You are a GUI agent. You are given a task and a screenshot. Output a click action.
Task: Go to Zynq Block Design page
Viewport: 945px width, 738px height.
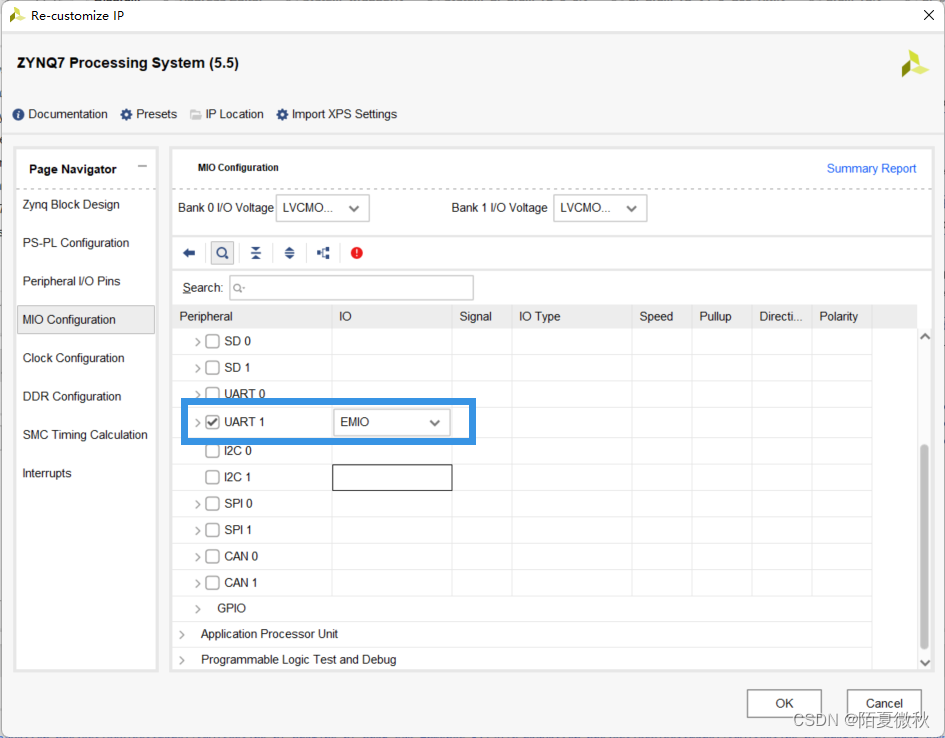[71, 205]
